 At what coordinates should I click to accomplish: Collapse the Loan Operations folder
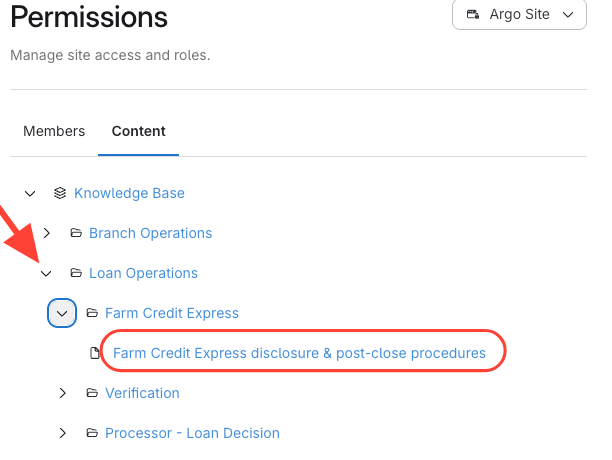pos(46,273)
